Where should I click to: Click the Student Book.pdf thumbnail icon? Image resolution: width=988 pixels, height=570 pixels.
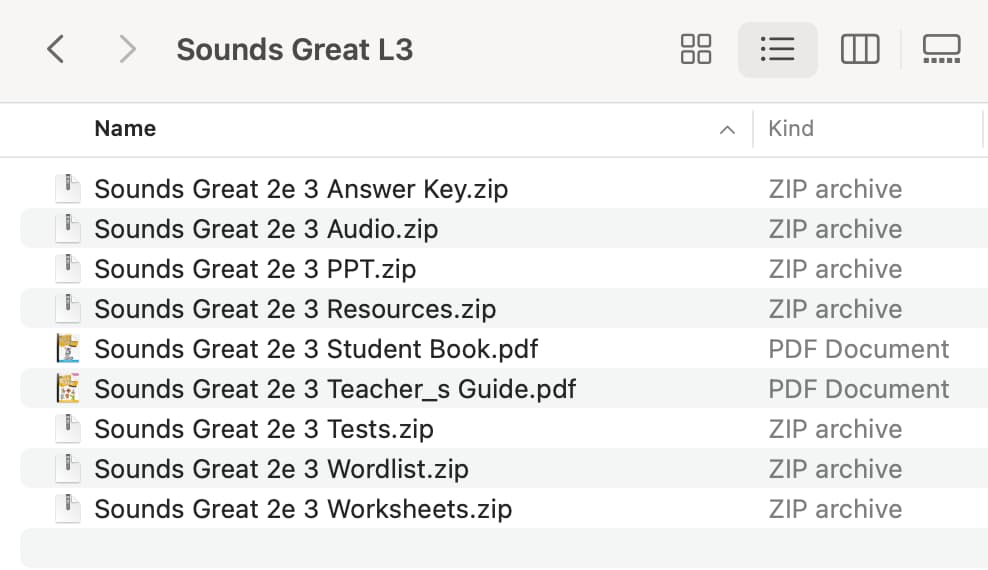click(68, 349)
